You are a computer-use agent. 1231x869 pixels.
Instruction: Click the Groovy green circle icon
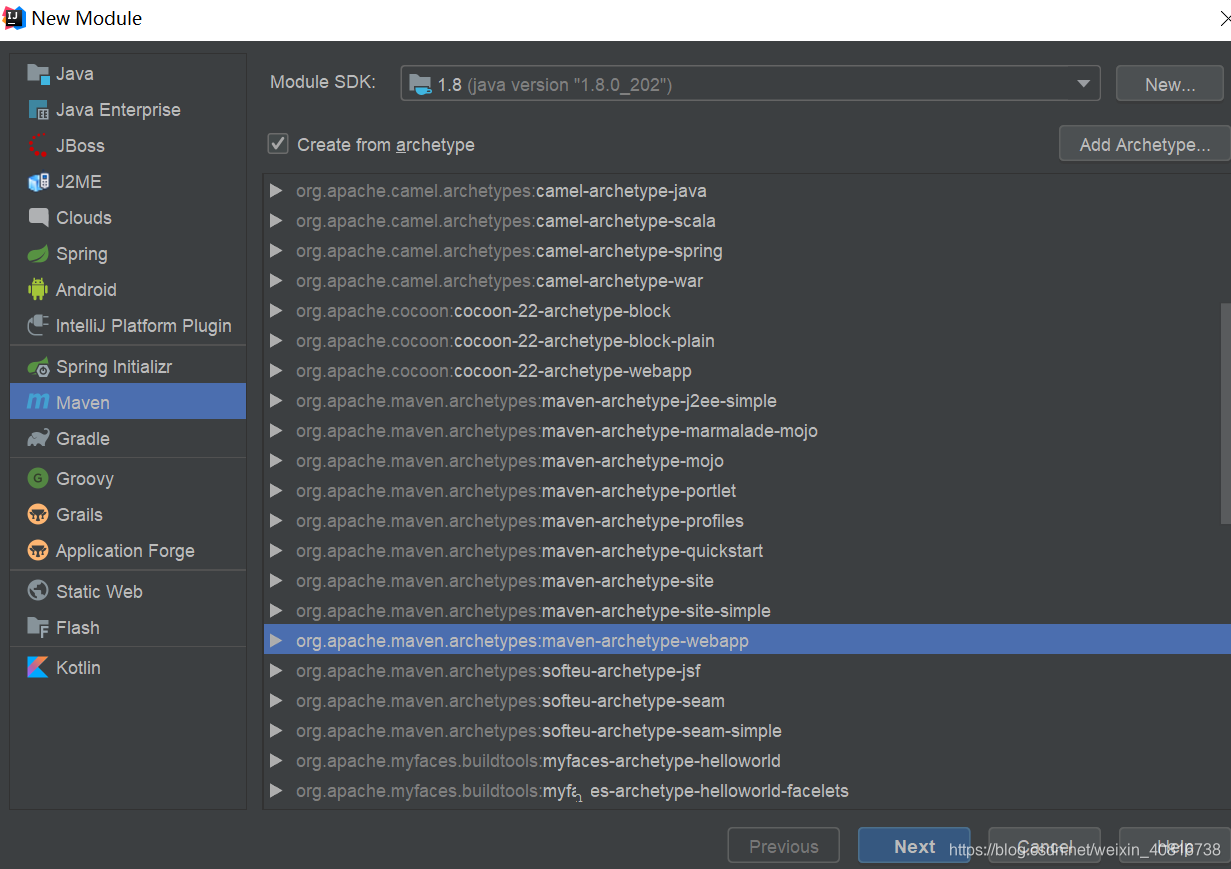tap(38, 479)
